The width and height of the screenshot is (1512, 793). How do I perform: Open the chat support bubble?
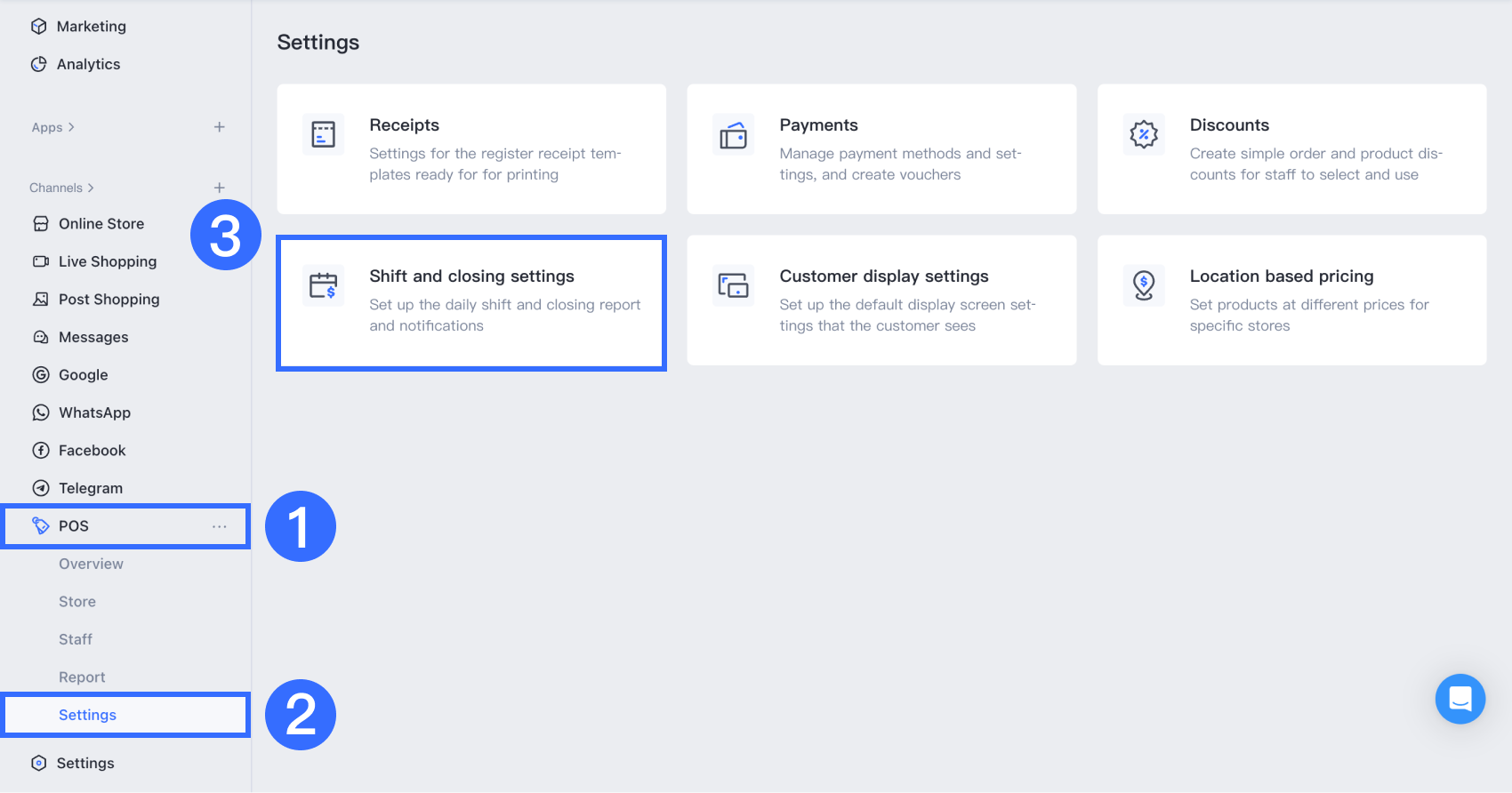(x=1460, y=699)
